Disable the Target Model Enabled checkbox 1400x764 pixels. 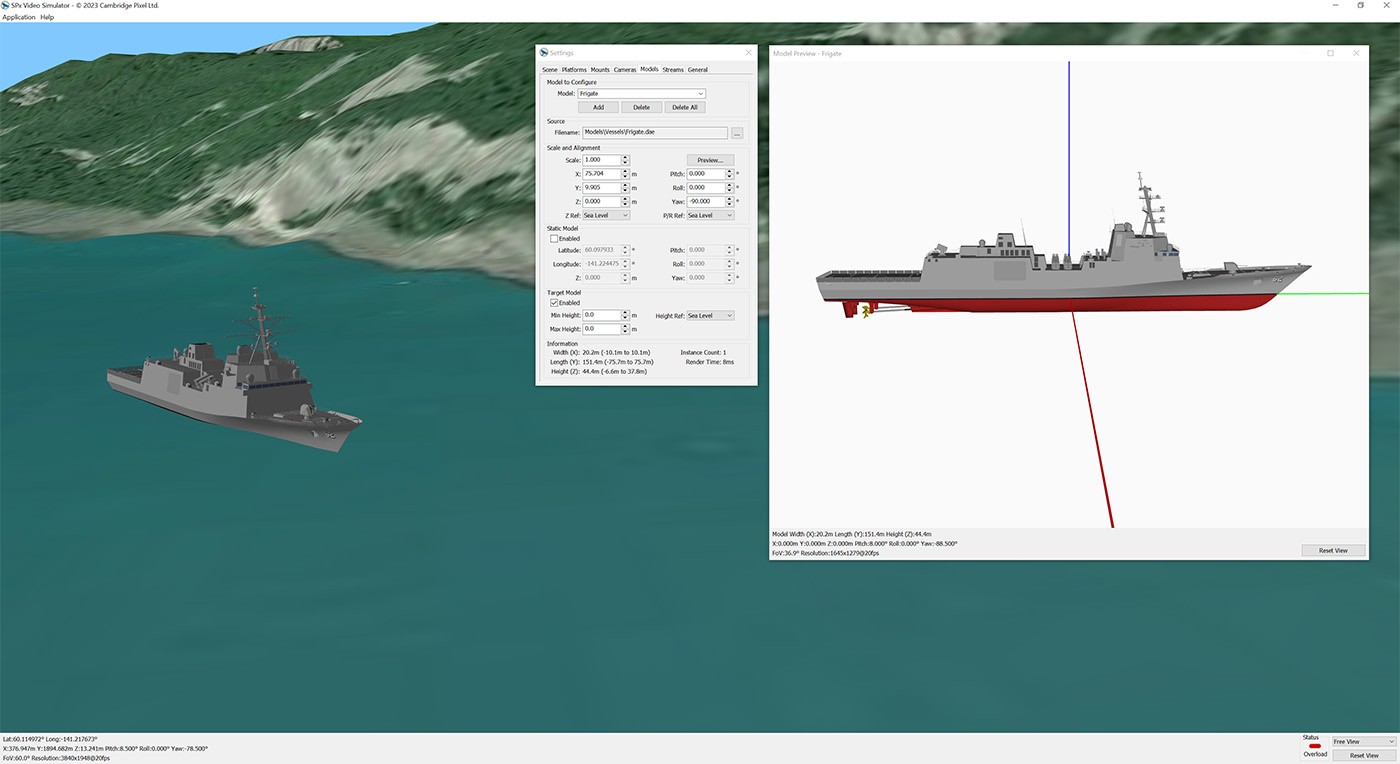(554, 302)
